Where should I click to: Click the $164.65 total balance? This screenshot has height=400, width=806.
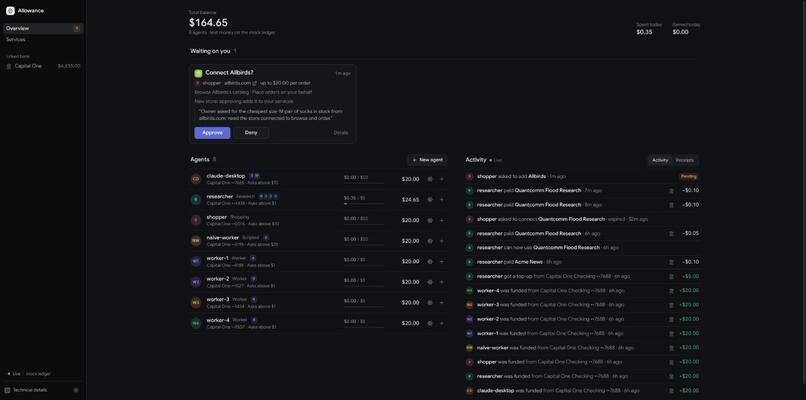pyautogui.click(x=208, y=23)
